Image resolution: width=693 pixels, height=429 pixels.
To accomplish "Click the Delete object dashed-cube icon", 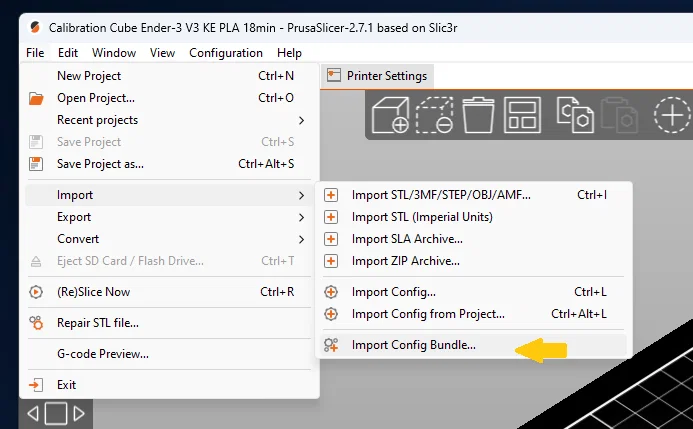I will coord(434,115).
